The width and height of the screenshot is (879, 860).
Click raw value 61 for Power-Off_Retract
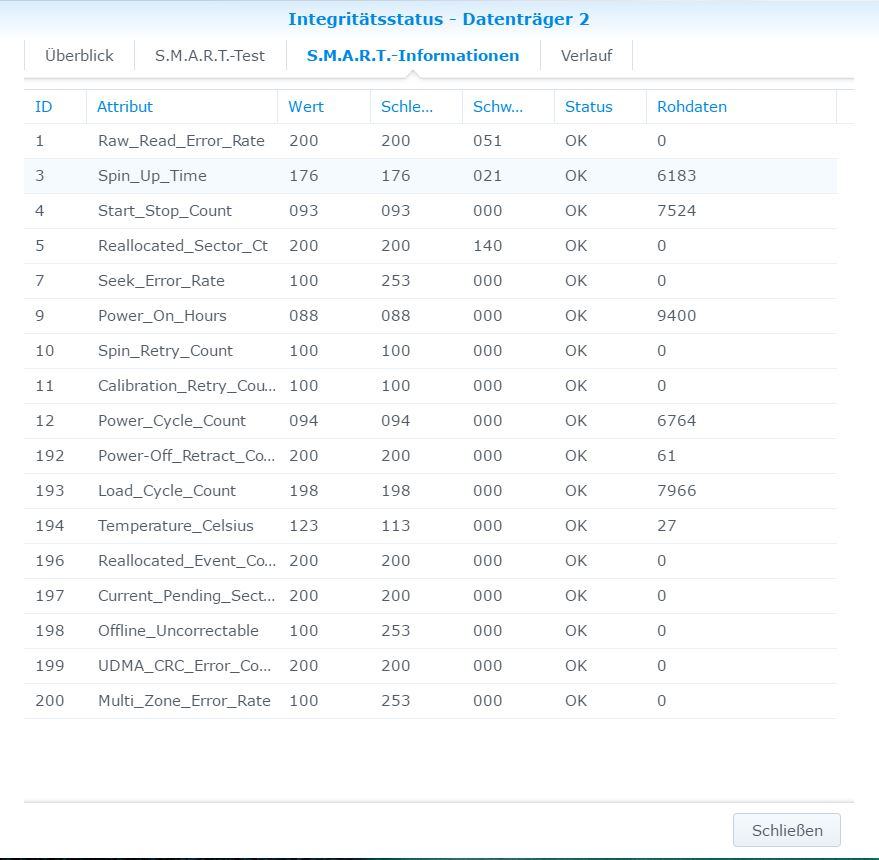click(667, 456)
